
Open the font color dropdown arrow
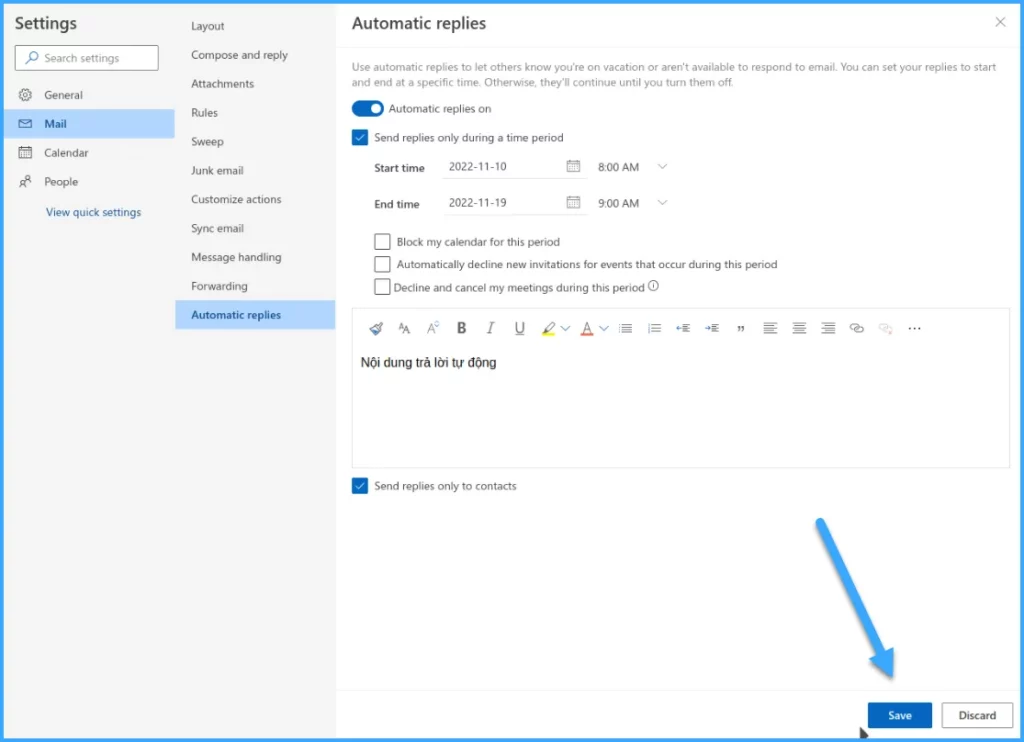[x=604, y=328]
